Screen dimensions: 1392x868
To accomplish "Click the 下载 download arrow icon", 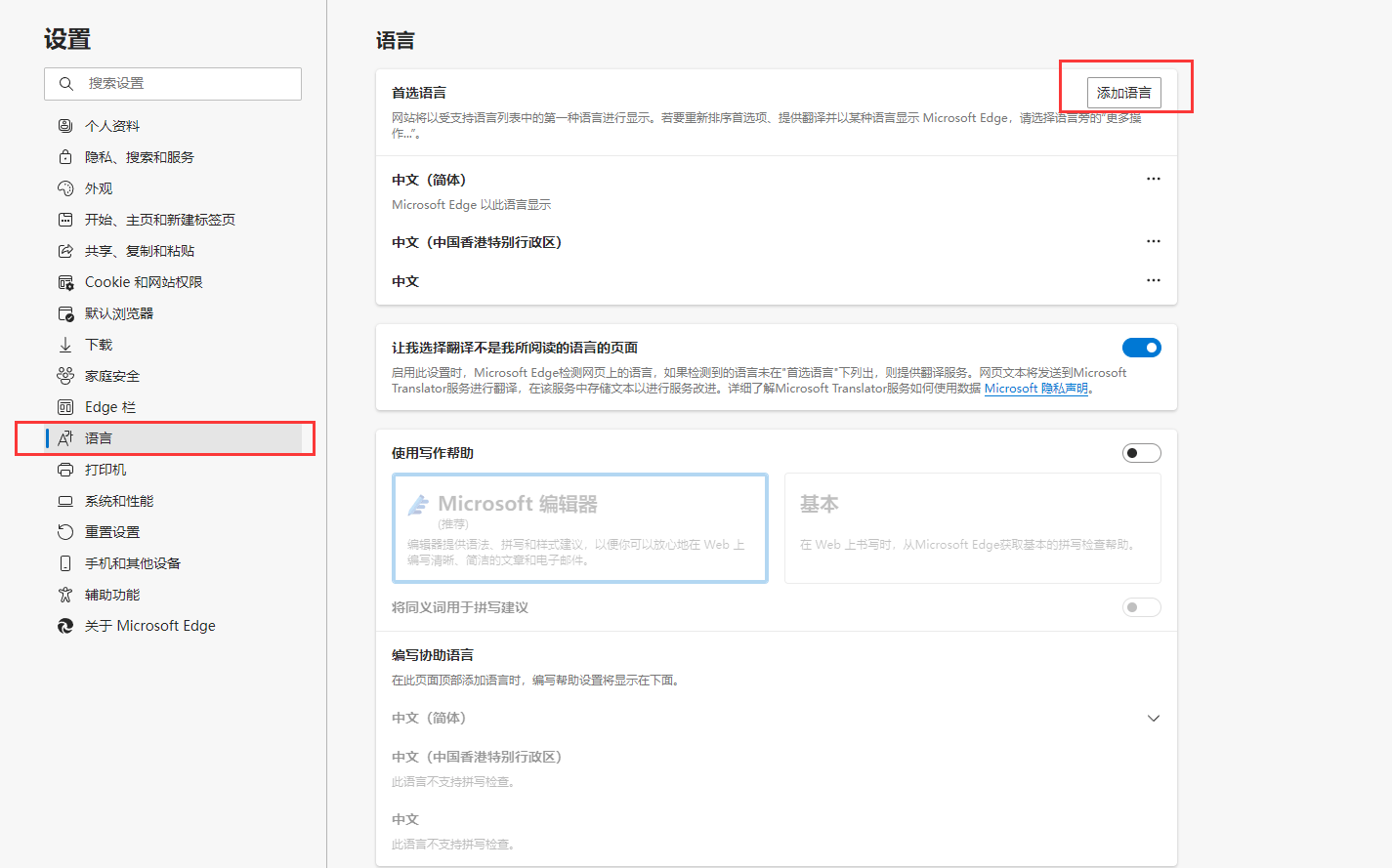I will (65, 345).
